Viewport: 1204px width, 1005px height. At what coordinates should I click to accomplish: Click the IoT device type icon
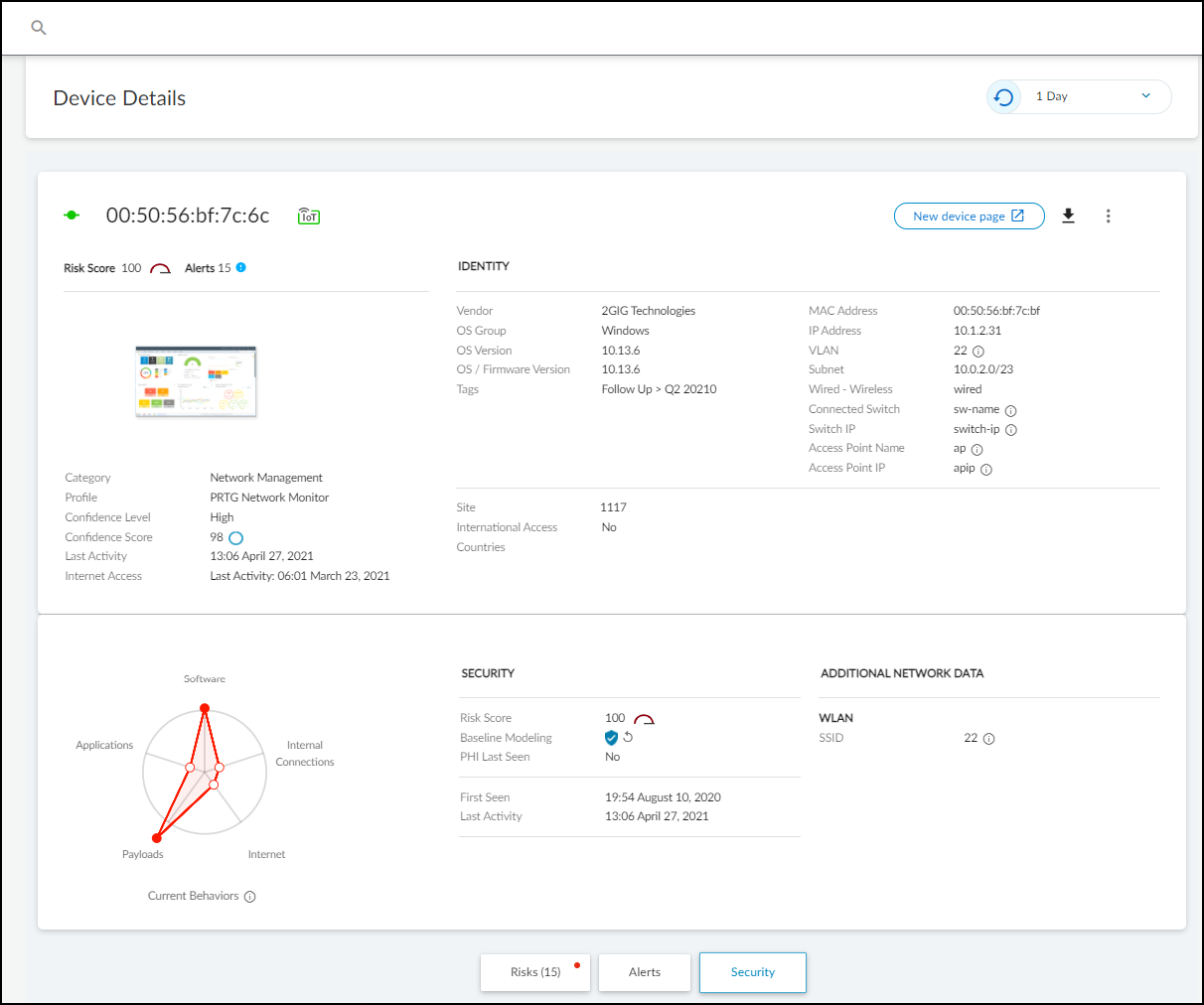click(x=309, y=215)
